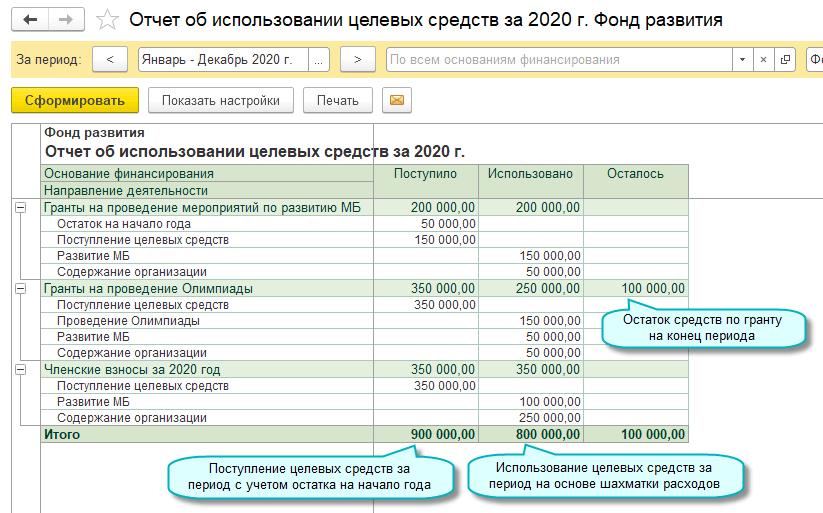The width and height of the screenshot is (823, 513).
Task: Click the report title heading inside the sheet
Action: pyautogui.click(x=255, y=152)
